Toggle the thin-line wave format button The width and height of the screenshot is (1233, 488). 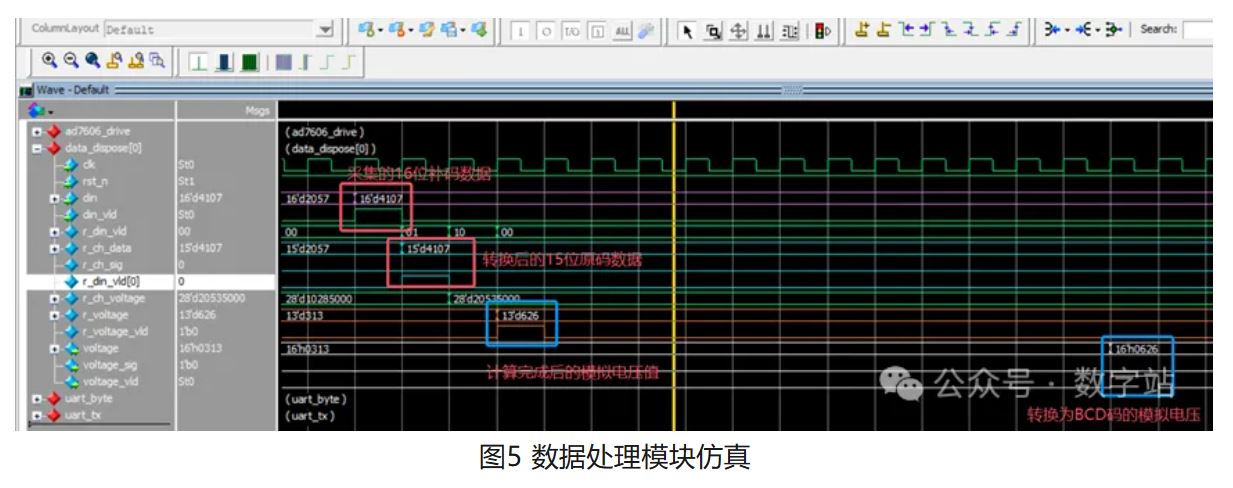200,62
